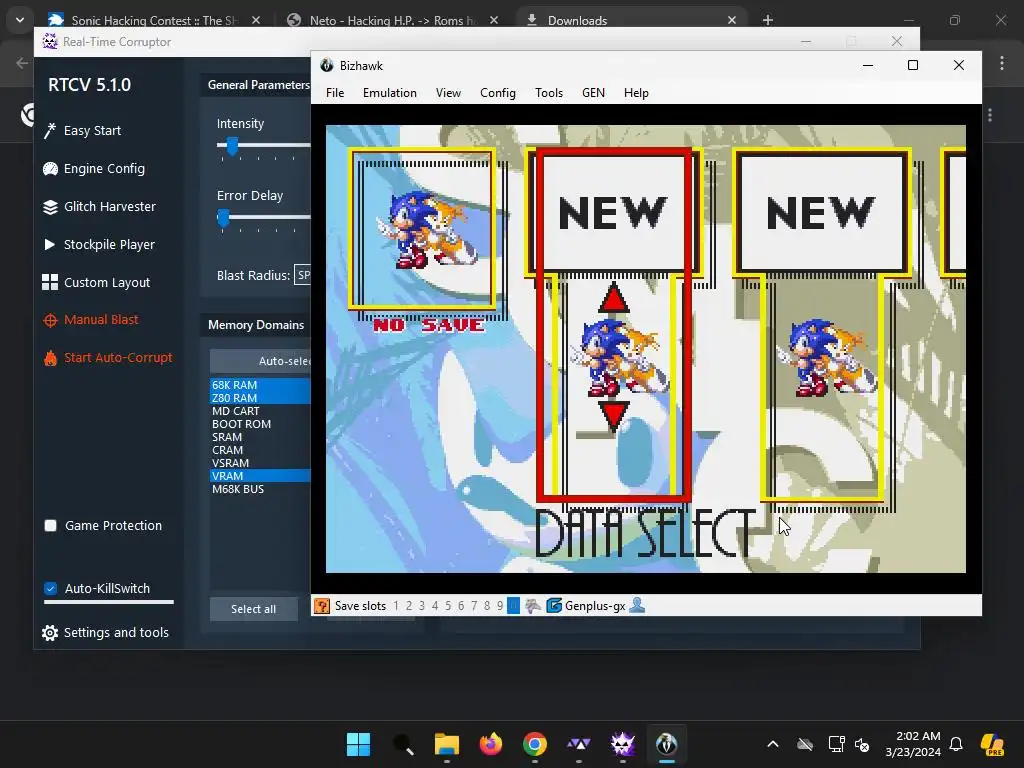Click the question block icon in Bizhawk status bar
This screenshot has height=768, width=1024.
pos(321,605)
